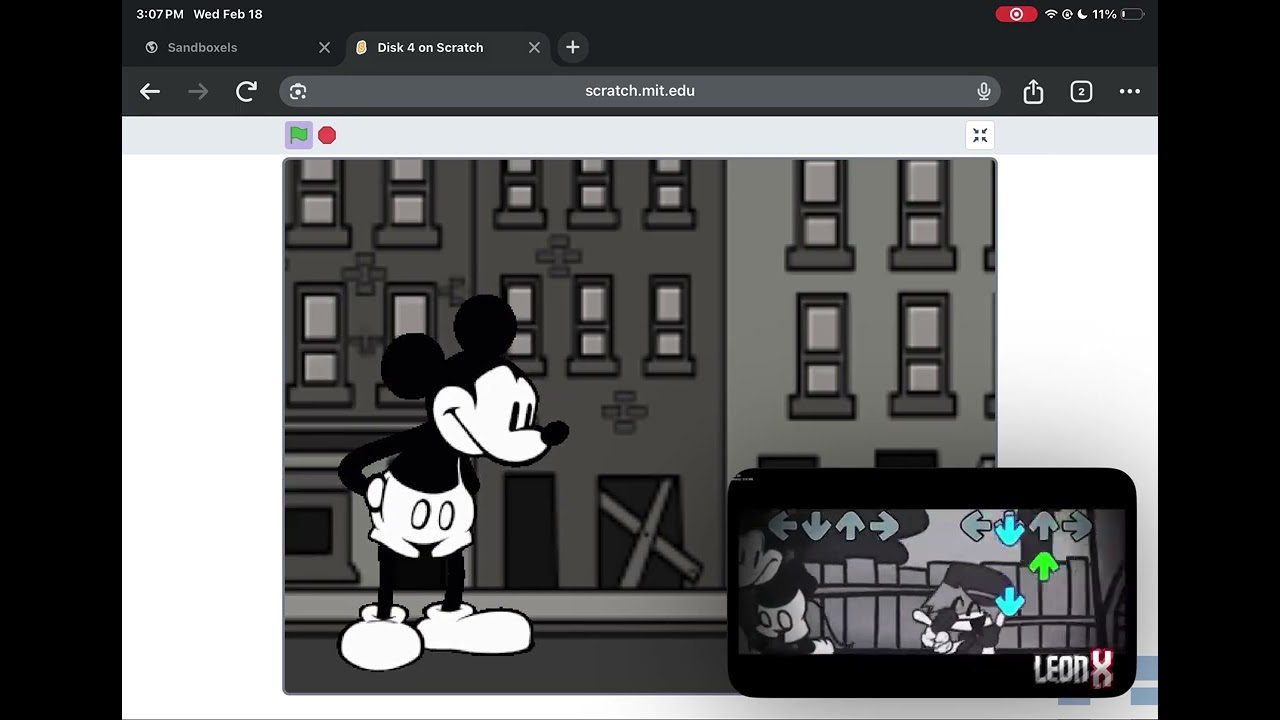1280x720 pixels.
Task: Exit full screen mode on the stage
Action: (980, 135)
